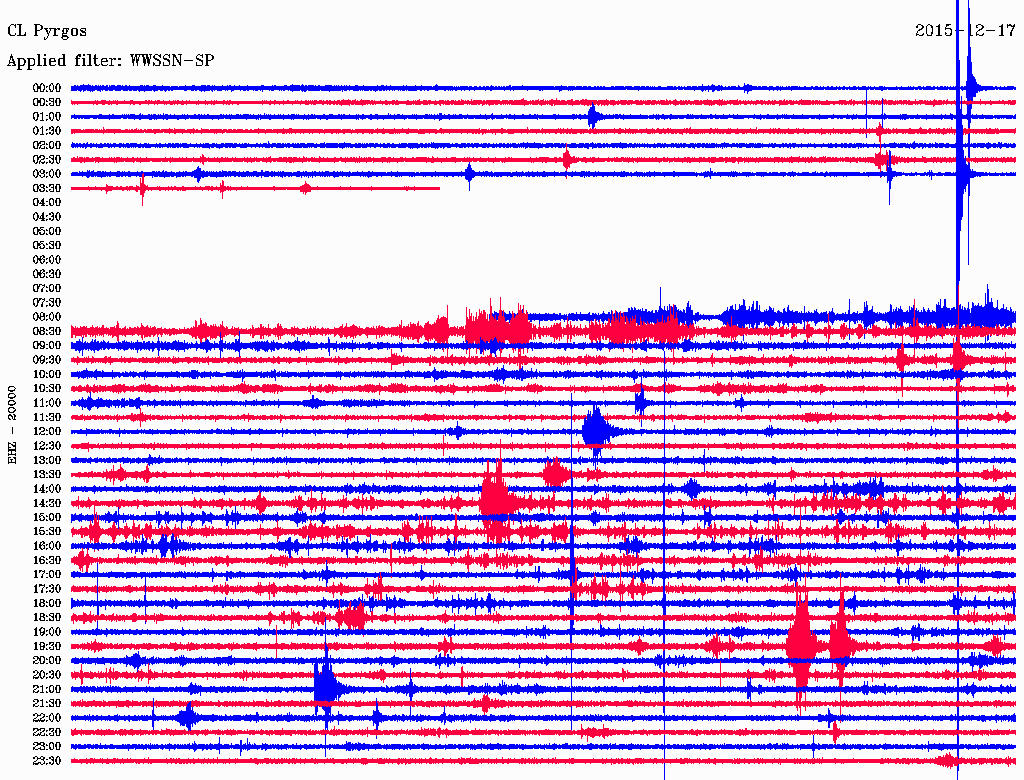Click the 07:00 time label
The height and width of the screenshot is (780, 1024).
click(47, 288)
